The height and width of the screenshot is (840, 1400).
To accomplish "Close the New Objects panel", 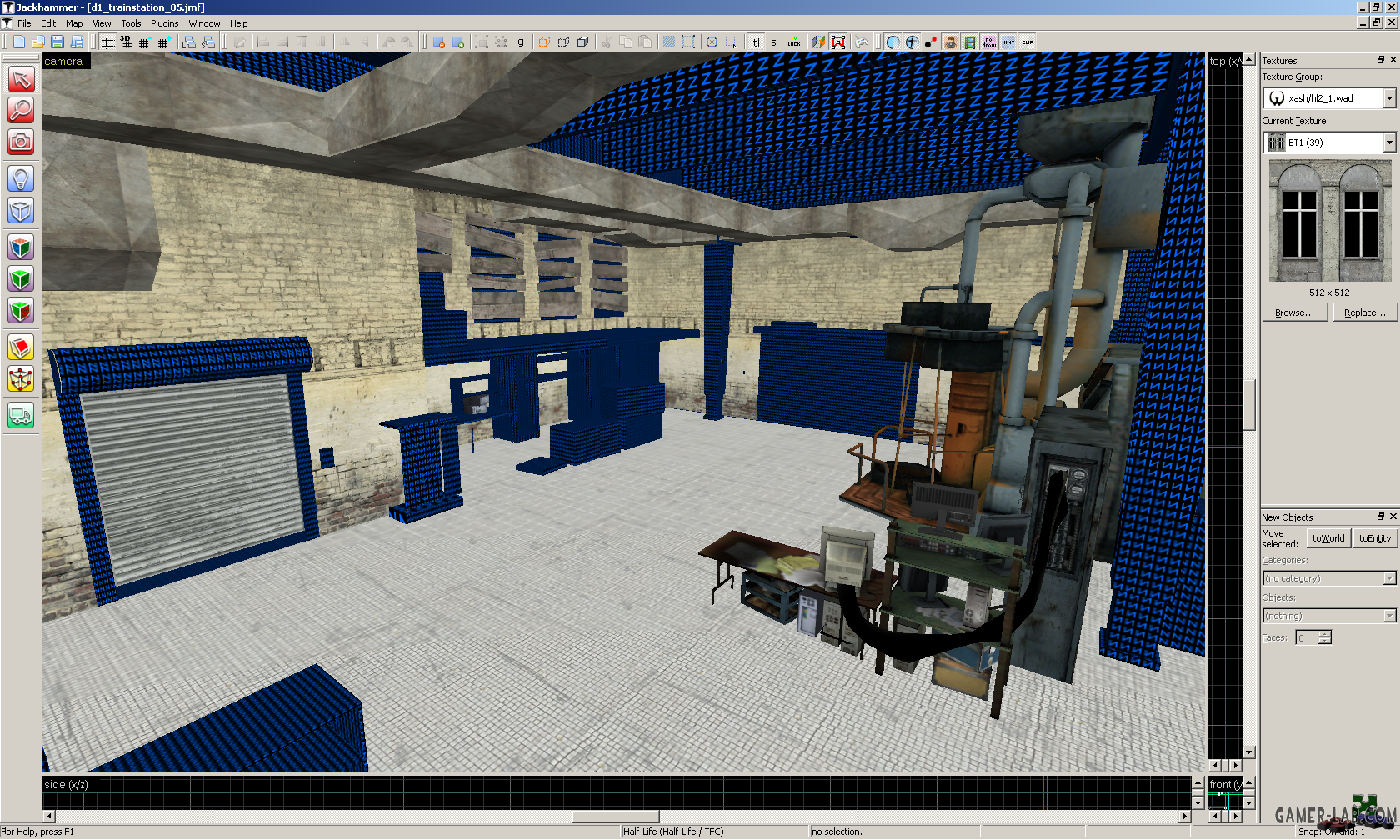I will (x=1392, y=517).
